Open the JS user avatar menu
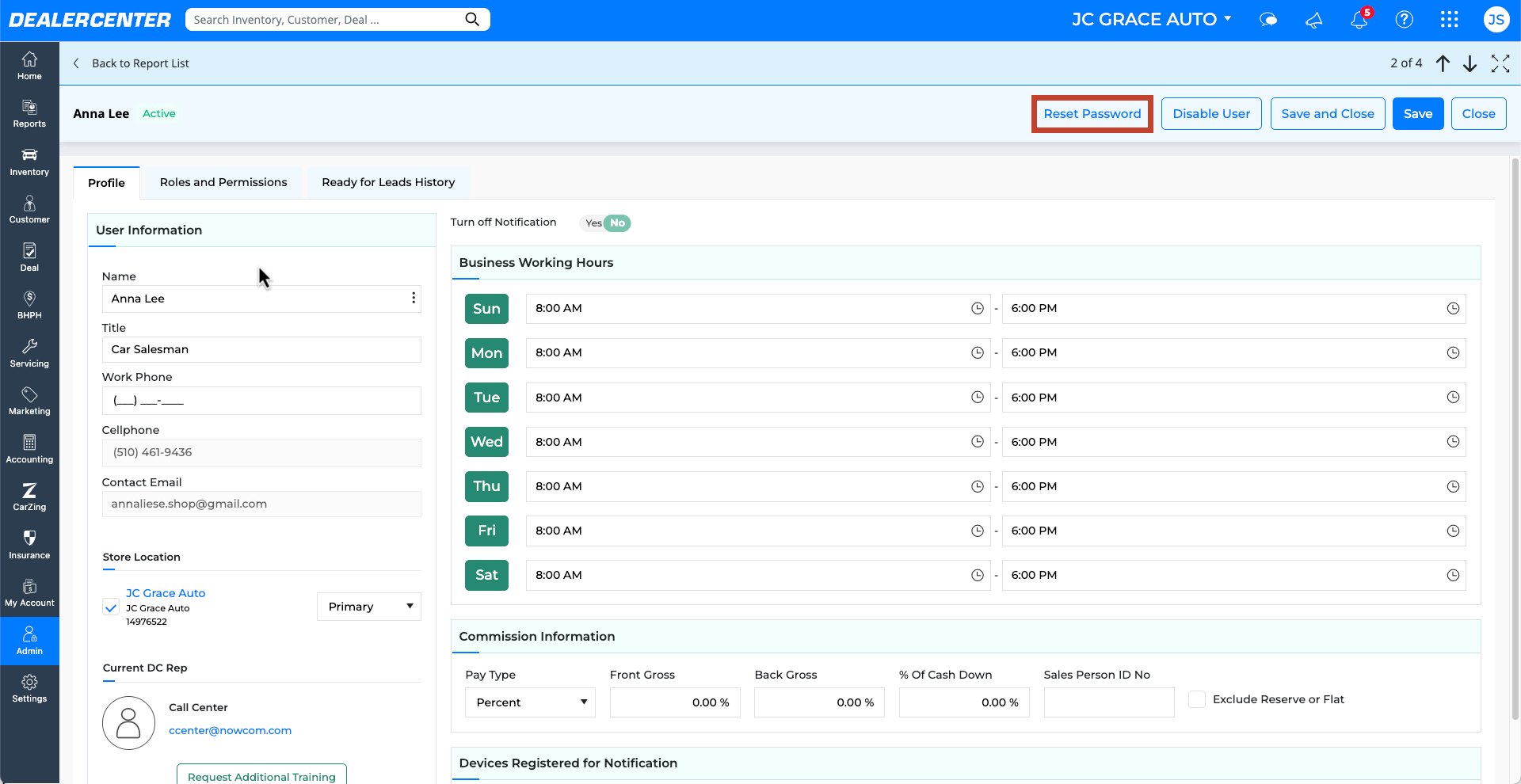Viewport: 1521px width, 784px height. click(x=1496, y=20)
